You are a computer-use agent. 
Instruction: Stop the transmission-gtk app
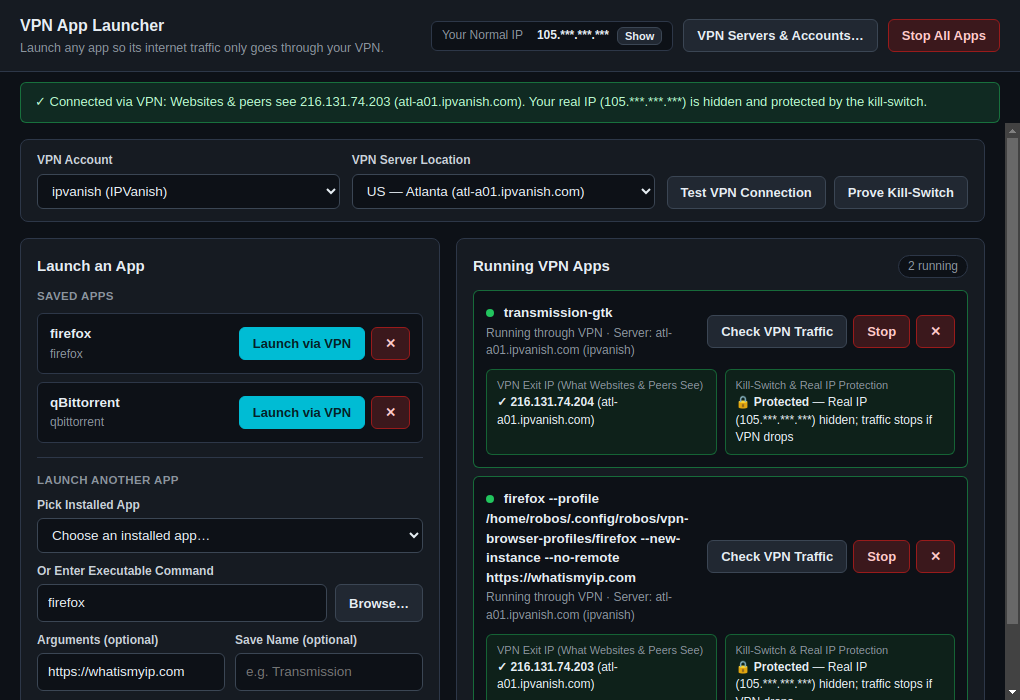(x=881, y=332)
